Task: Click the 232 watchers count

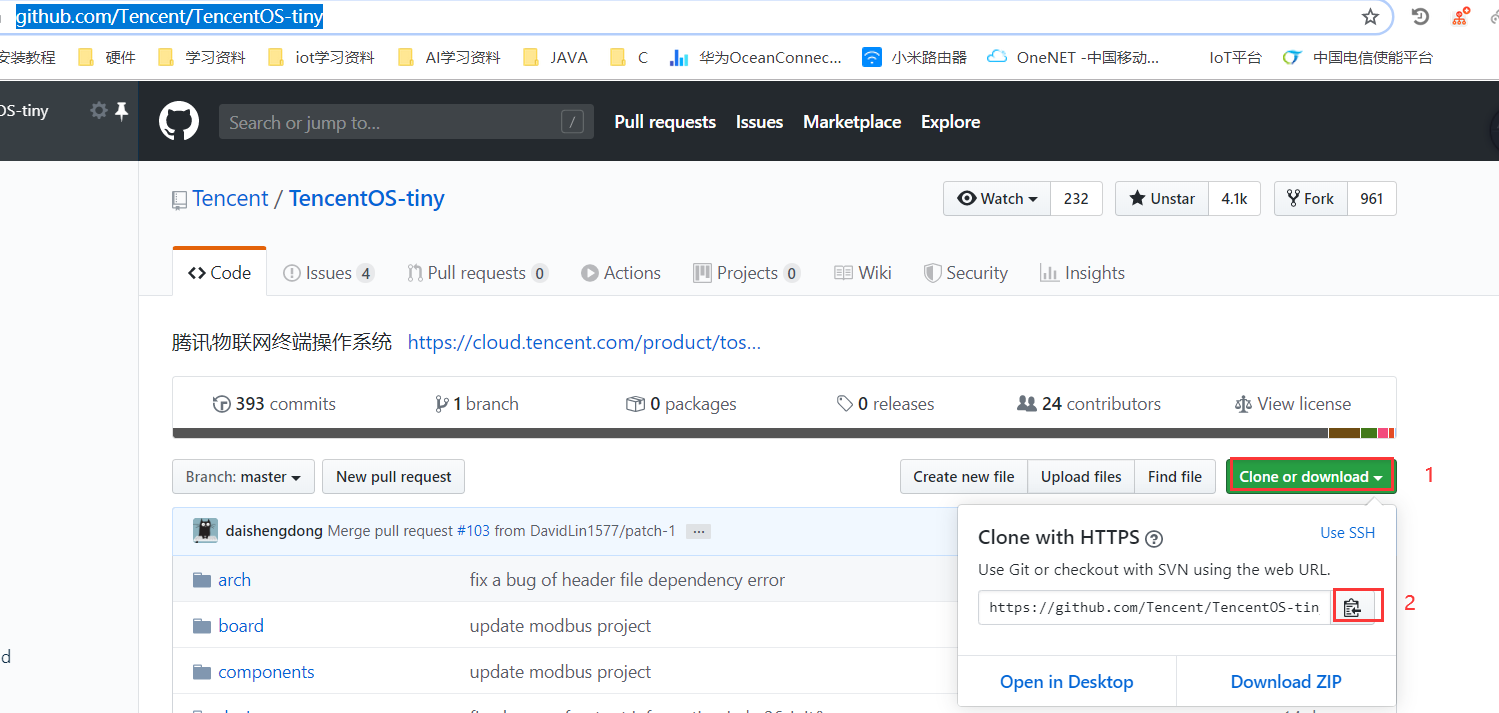Action: [x=1076, y=198]
